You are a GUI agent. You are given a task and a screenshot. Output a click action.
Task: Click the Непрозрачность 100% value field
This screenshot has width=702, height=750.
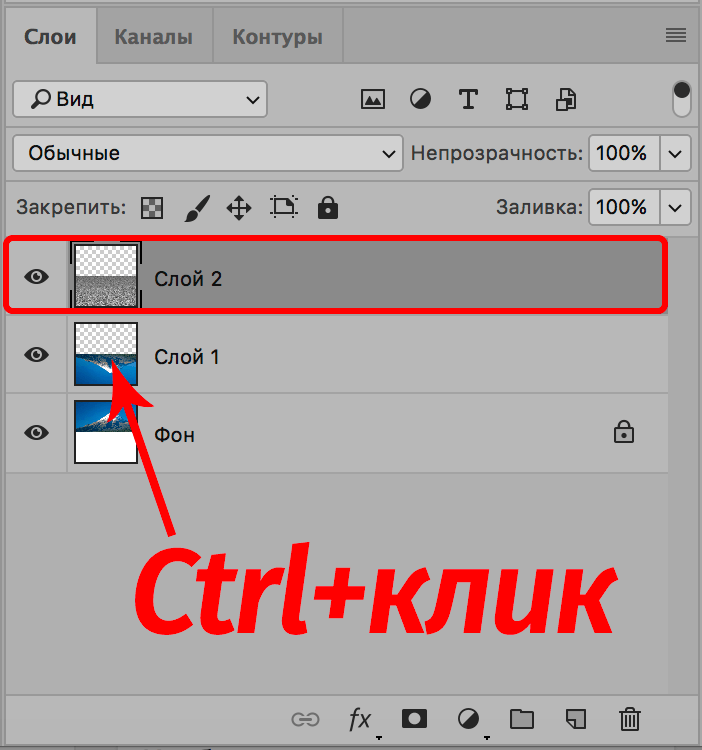(624, 153)
